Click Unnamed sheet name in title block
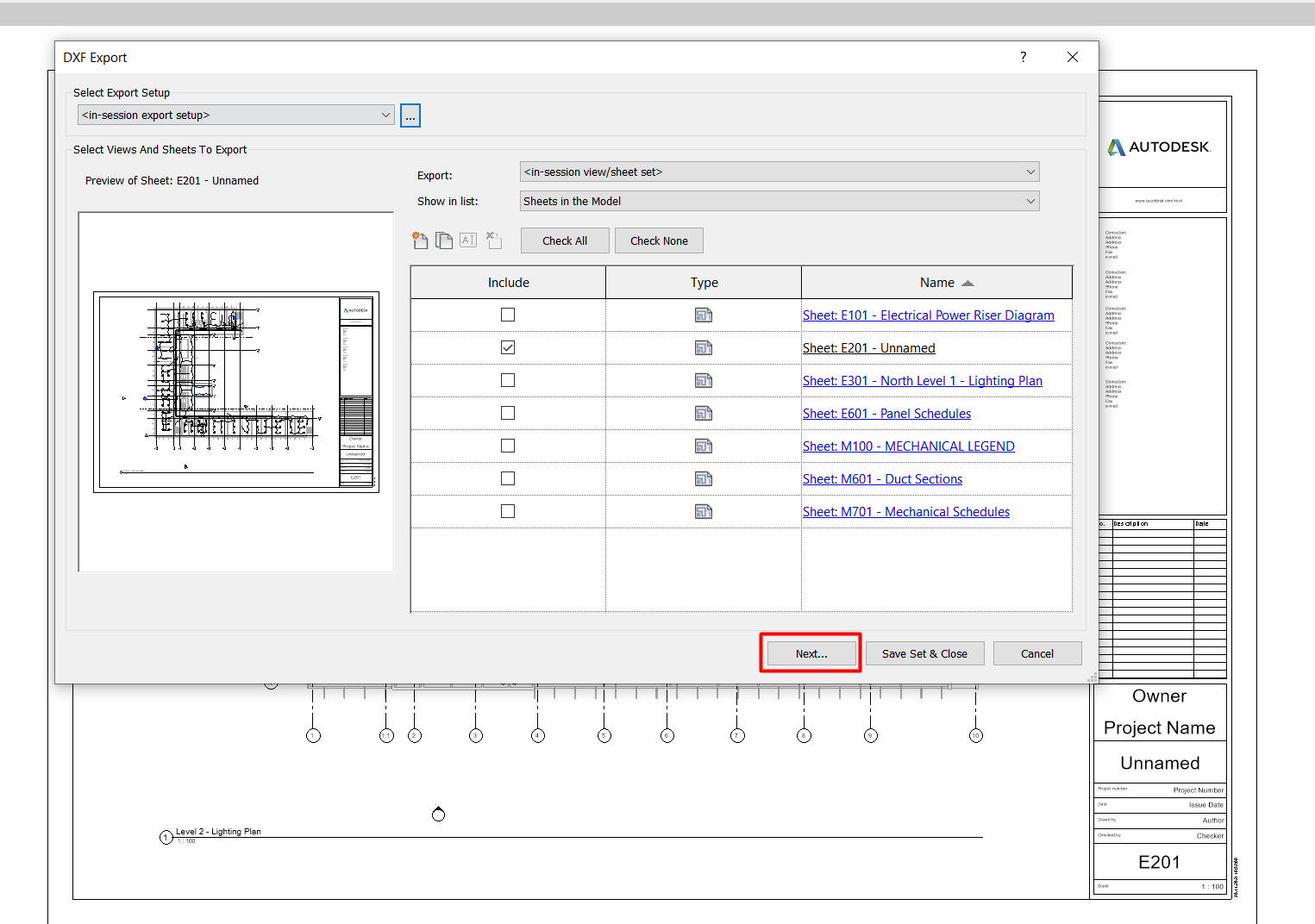Screen dimensions: 1315x924 (1160, 764)
